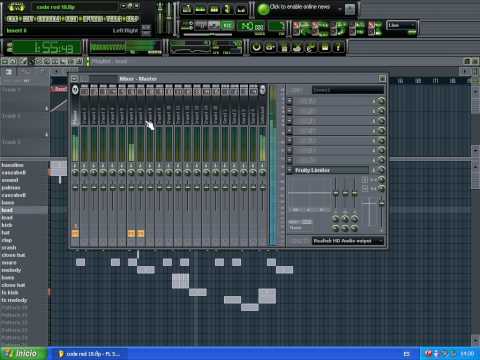This screenshot has height=360, width=480.
Task: Select the 'ts kick' pattern in list
Action: coord(10,293)
